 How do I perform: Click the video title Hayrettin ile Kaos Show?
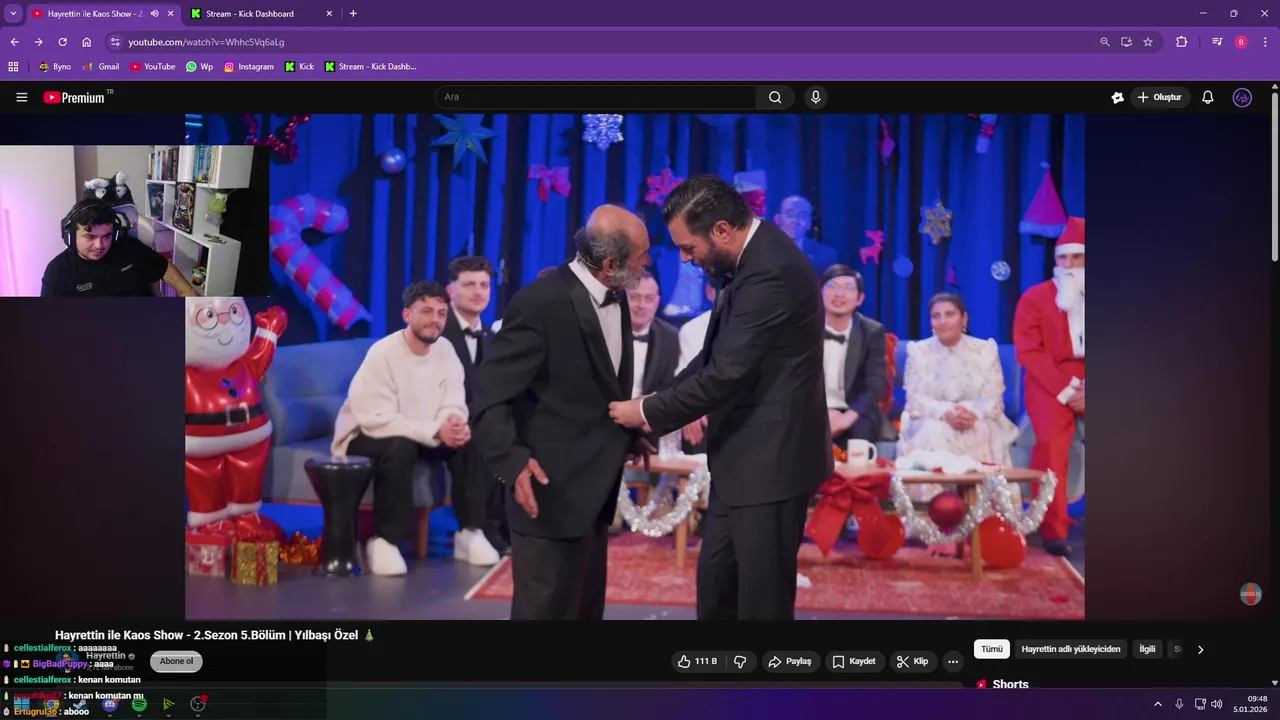pyautogui.click(x=215, y=635)
